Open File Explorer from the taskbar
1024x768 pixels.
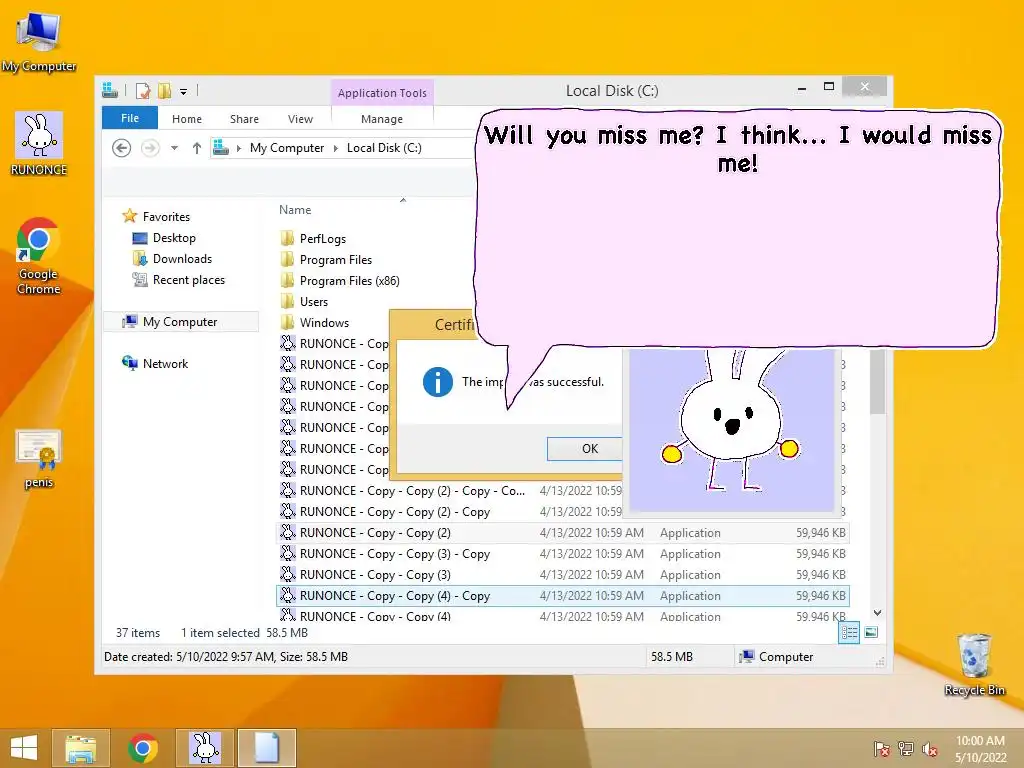(x=80, y=748)
